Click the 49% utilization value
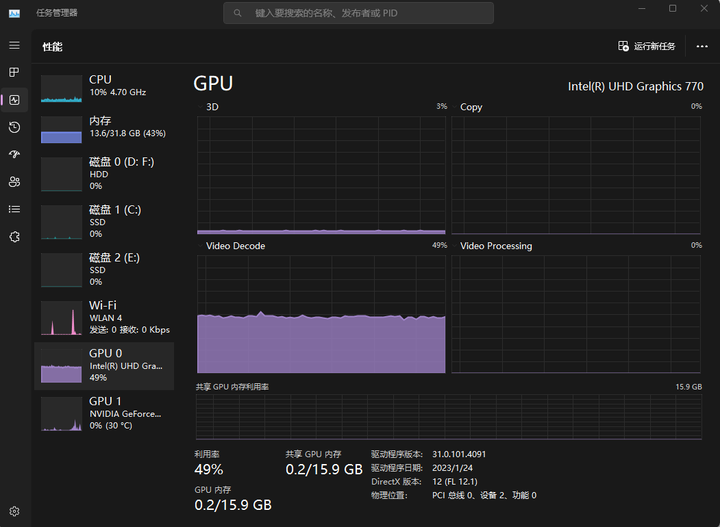 [208, 469]
